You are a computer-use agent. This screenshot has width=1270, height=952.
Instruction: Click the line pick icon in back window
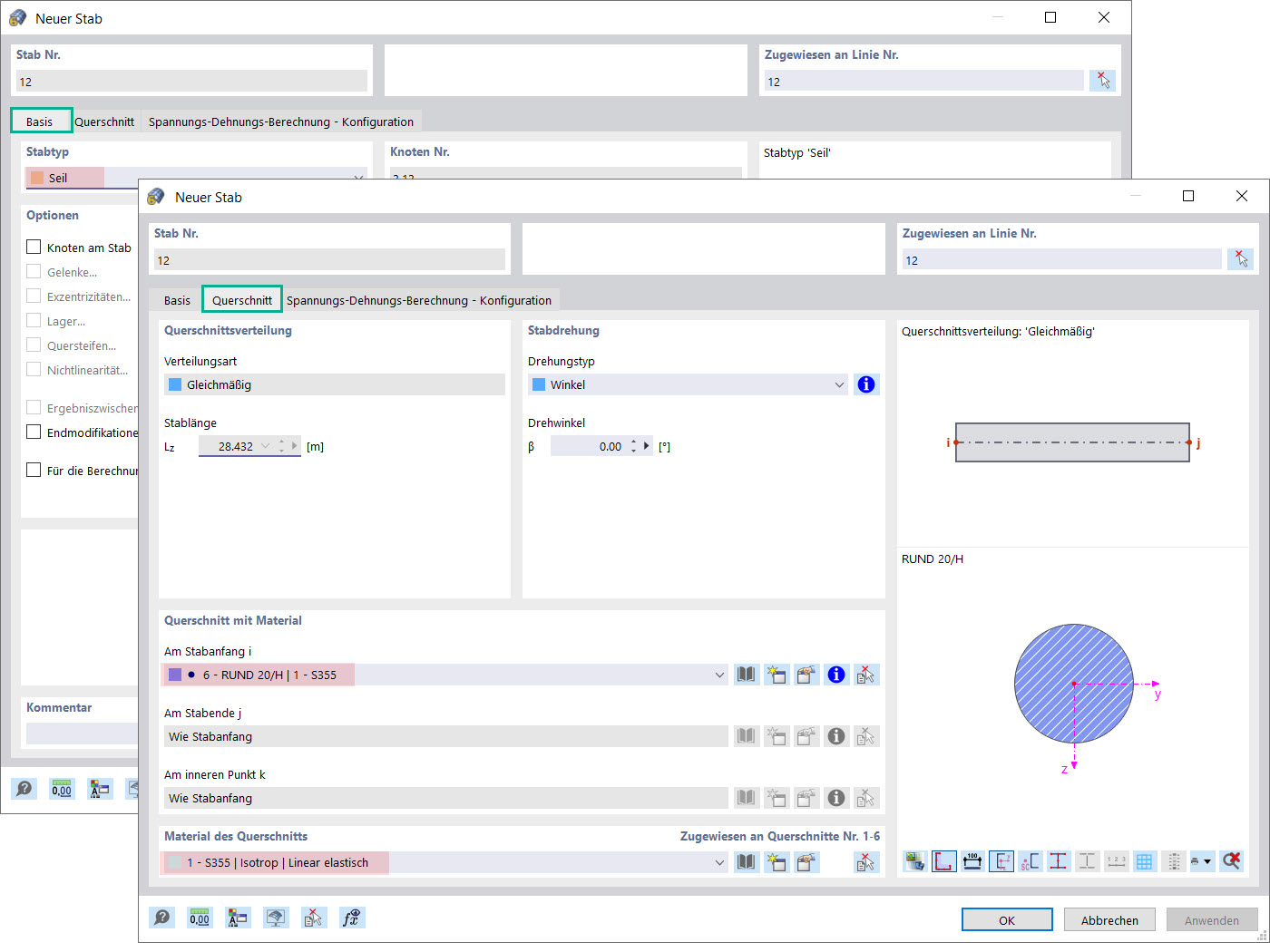[x=1102, y=81]
